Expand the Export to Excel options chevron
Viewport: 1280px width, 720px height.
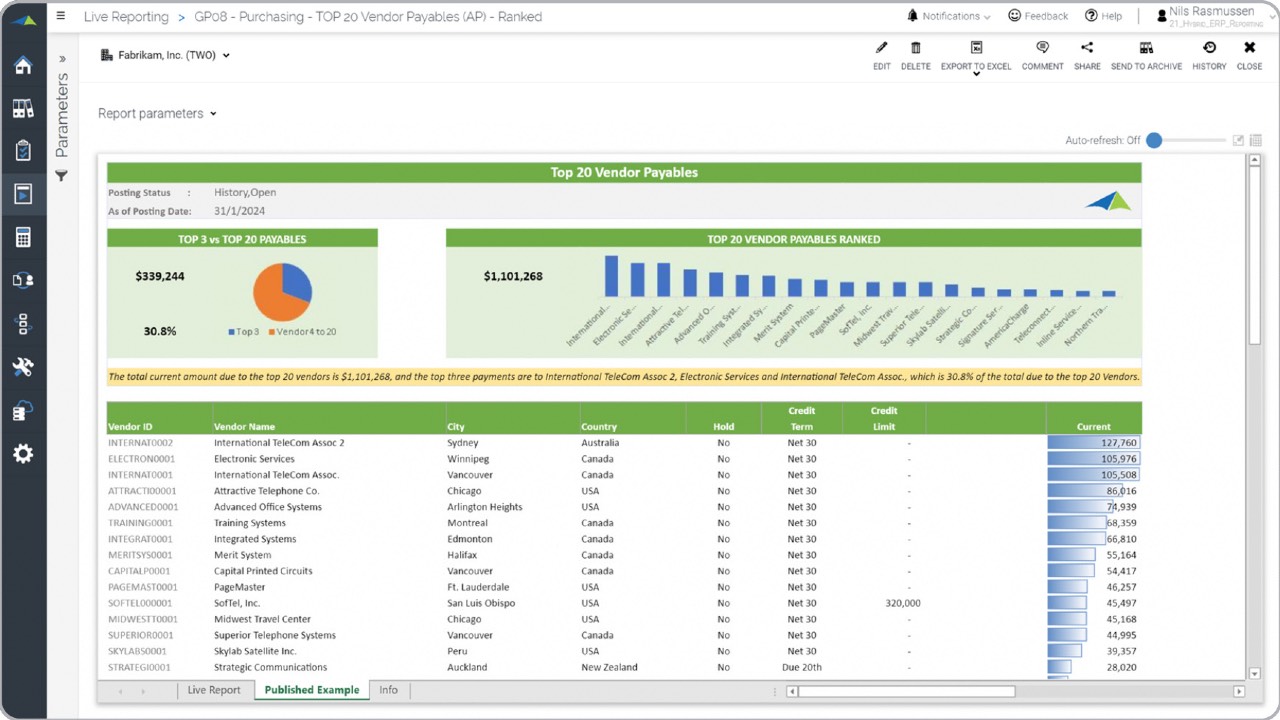click(x=976, y=73)
